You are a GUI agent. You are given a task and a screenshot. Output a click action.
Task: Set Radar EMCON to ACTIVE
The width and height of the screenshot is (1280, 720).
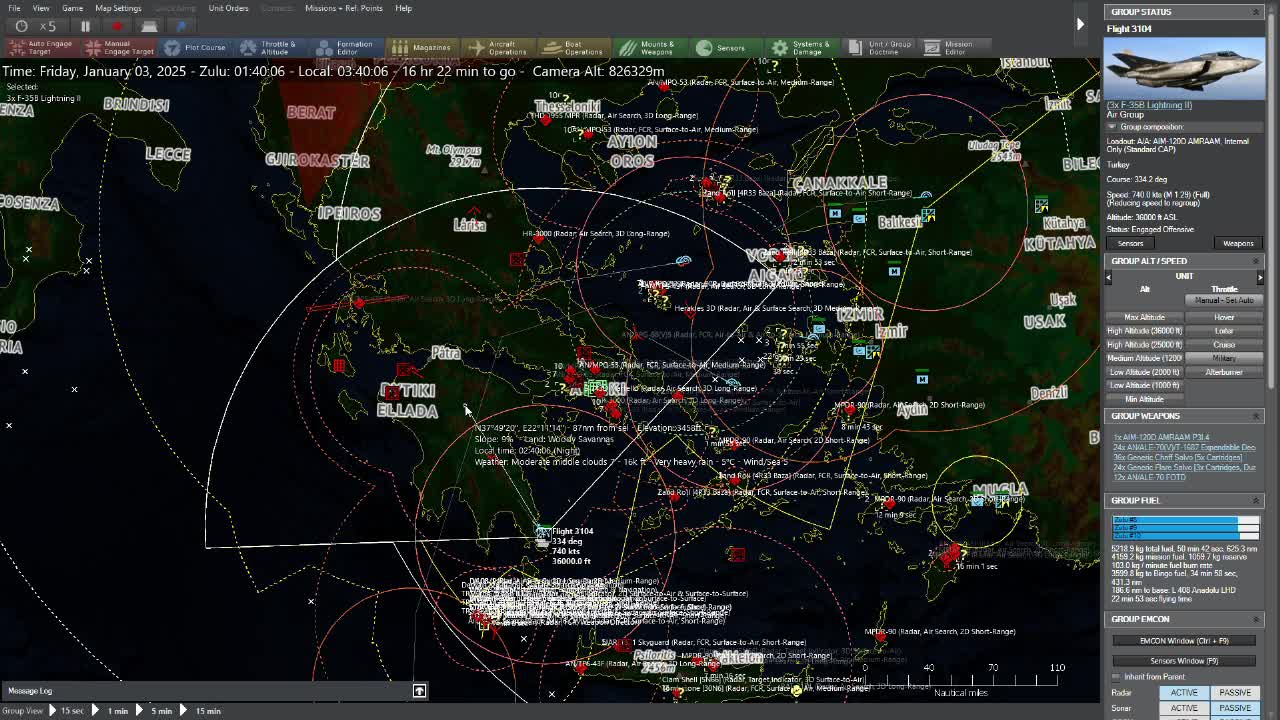[x=1184, y=693]
